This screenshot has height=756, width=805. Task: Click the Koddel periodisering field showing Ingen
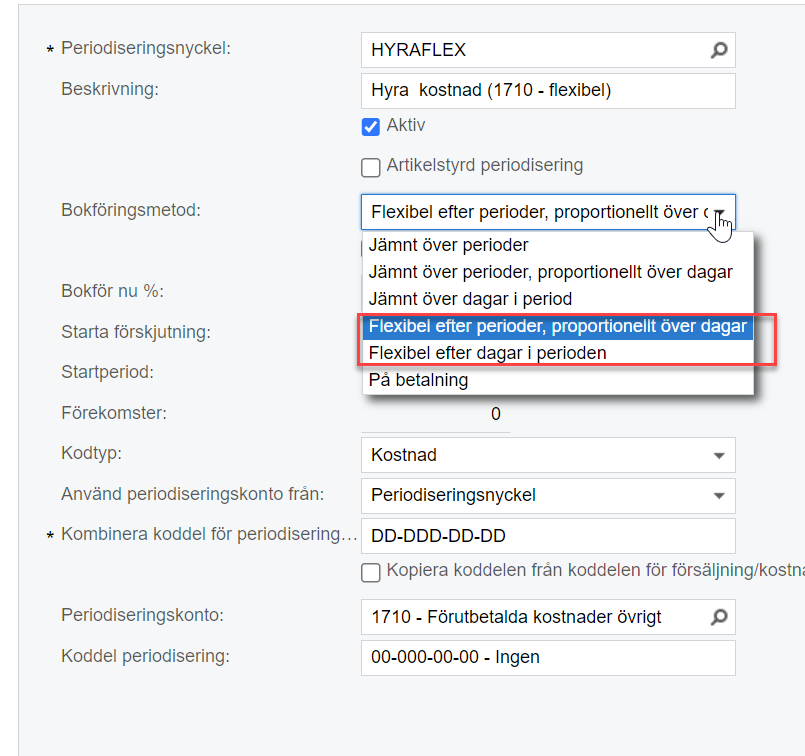(x=548, y=657)
